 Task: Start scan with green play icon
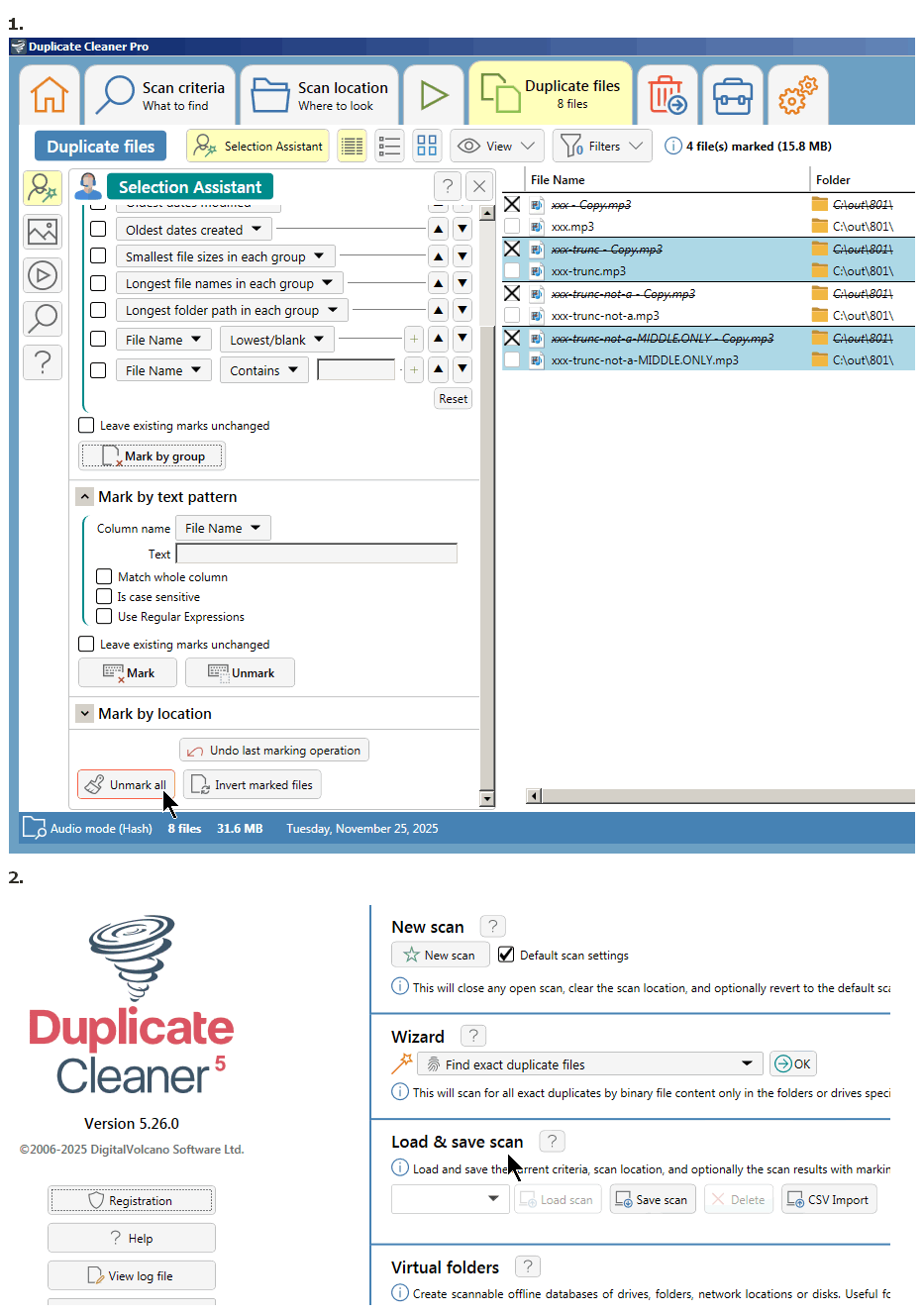pos(434,96)
